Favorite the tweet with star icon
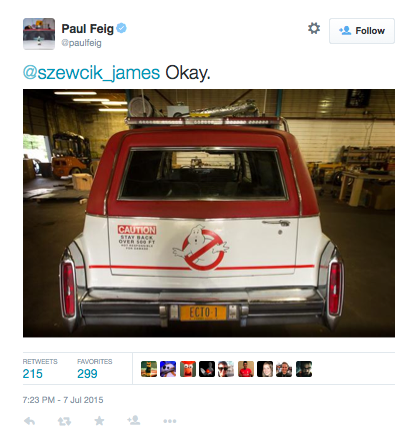 (99, 421)
